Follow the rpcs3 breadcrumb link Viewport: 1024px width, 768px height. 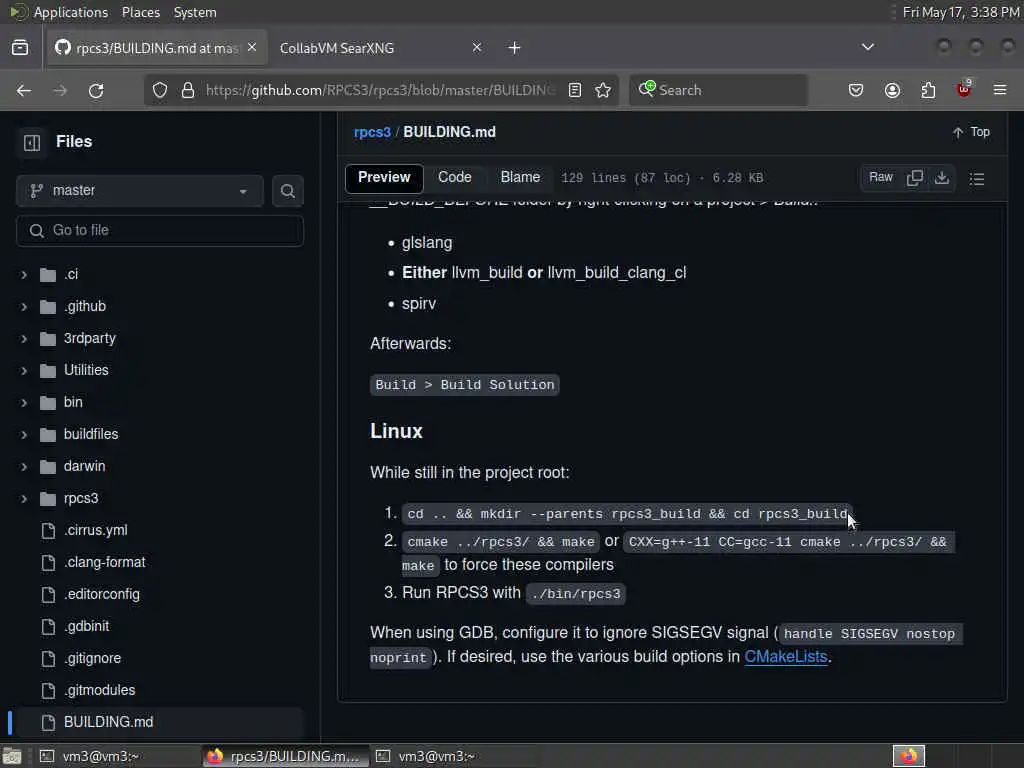pyautogui.click(x=372, y=132)
